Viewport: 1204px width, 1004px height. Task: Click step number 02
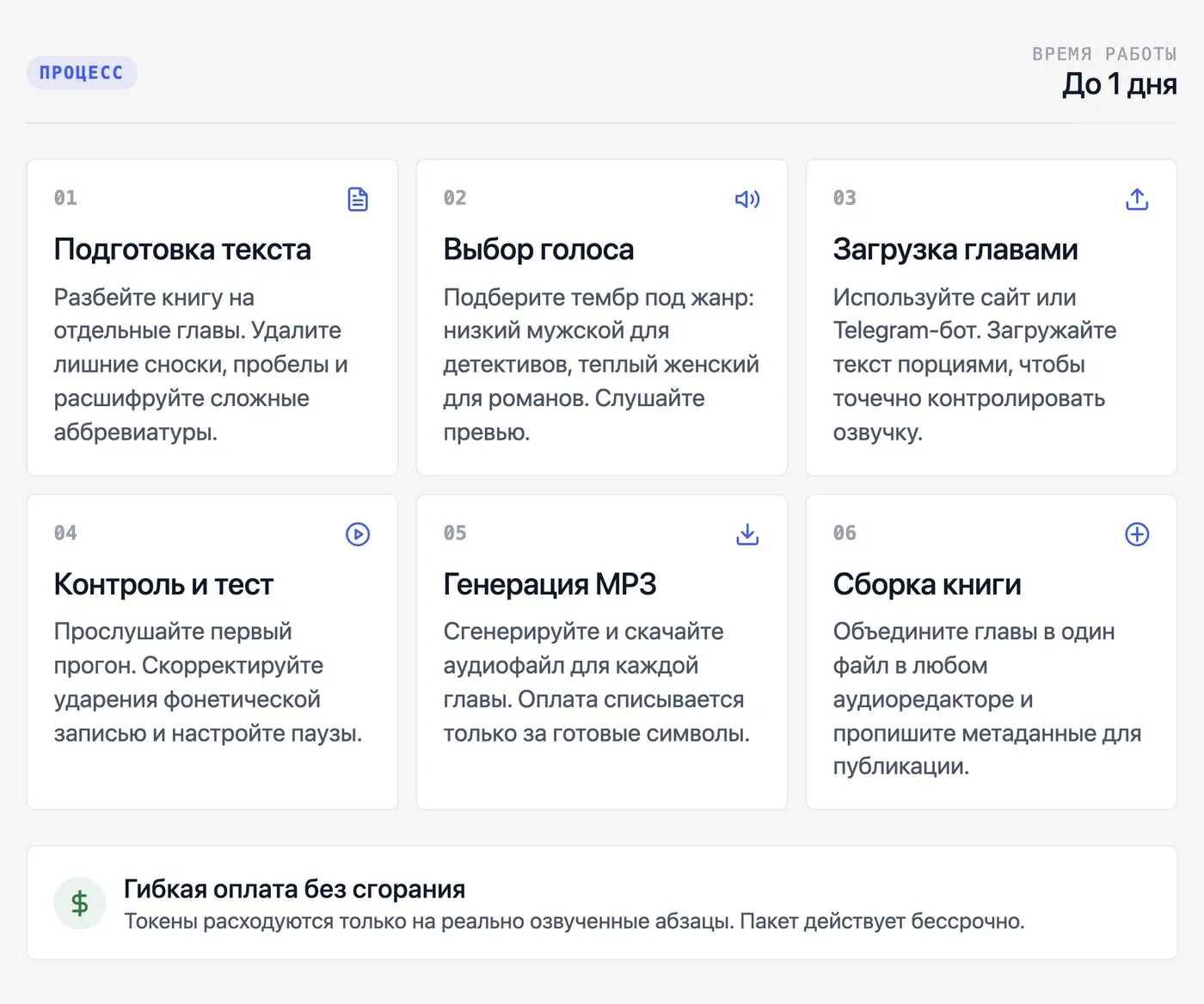455,198
